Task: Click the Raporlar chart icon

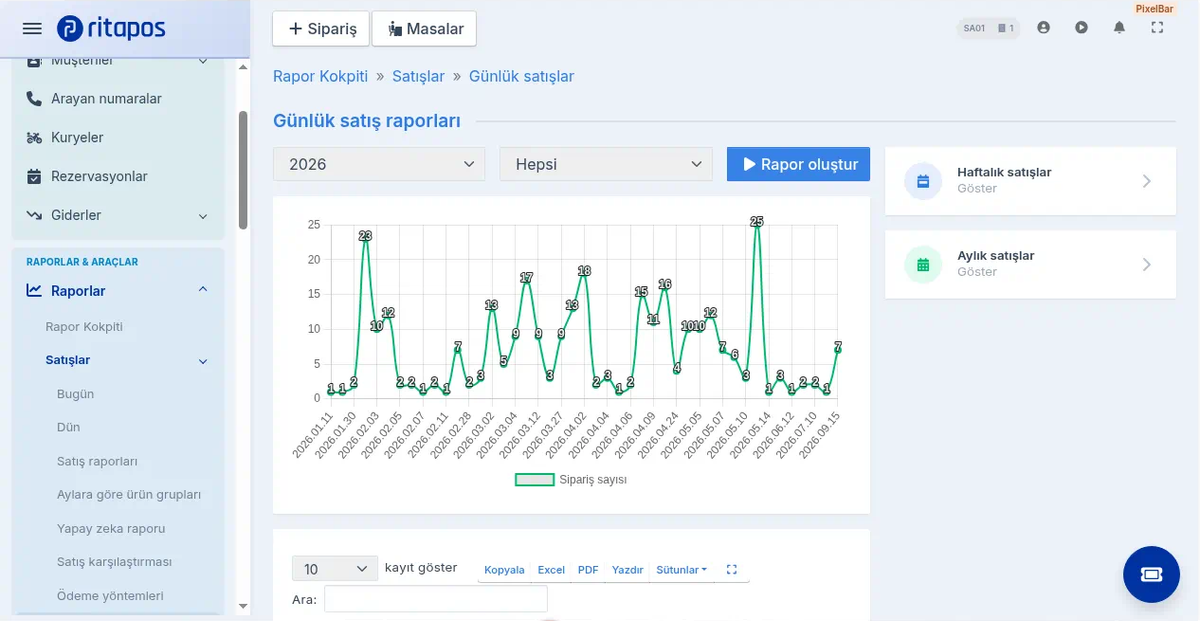Action: pos(34,291)
